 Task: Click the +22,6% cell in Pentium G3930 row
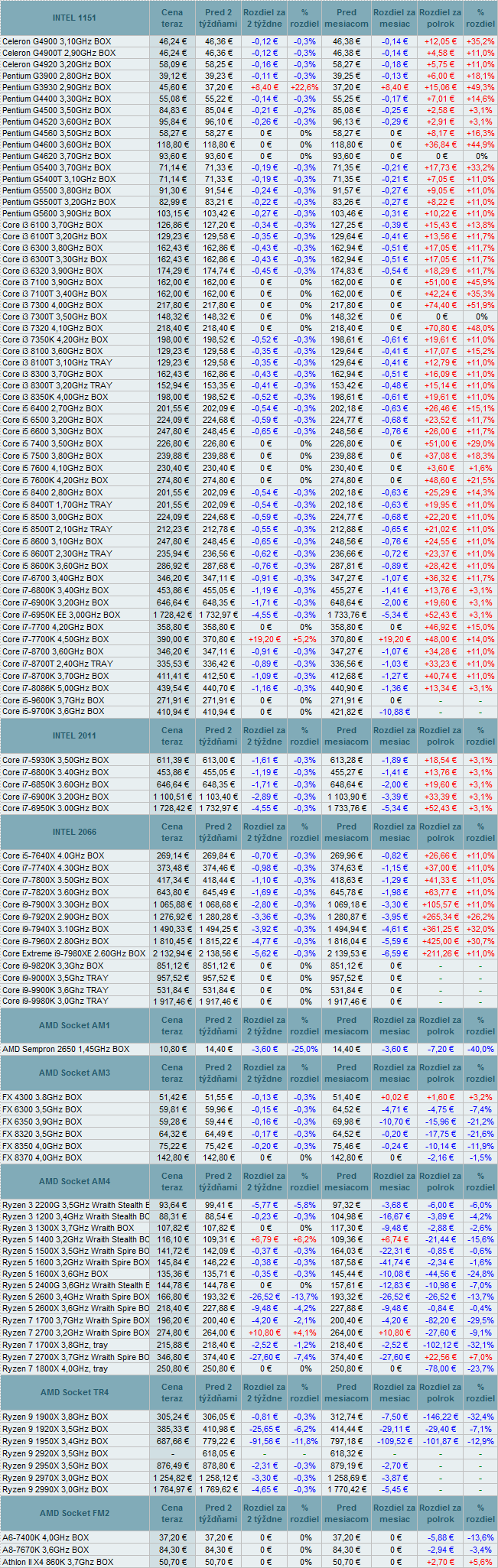coord(304,87)
